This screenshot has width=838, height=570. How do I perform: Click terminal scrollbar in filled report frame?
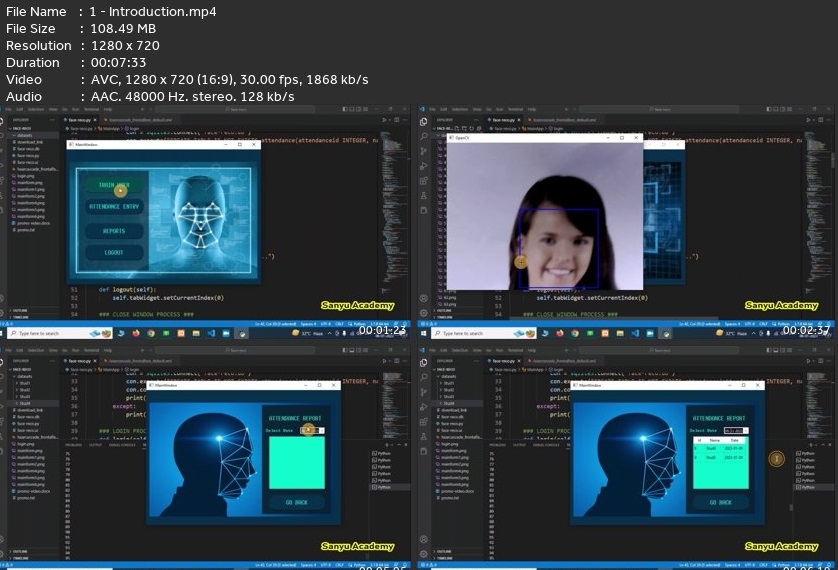[x=792, y=507]
